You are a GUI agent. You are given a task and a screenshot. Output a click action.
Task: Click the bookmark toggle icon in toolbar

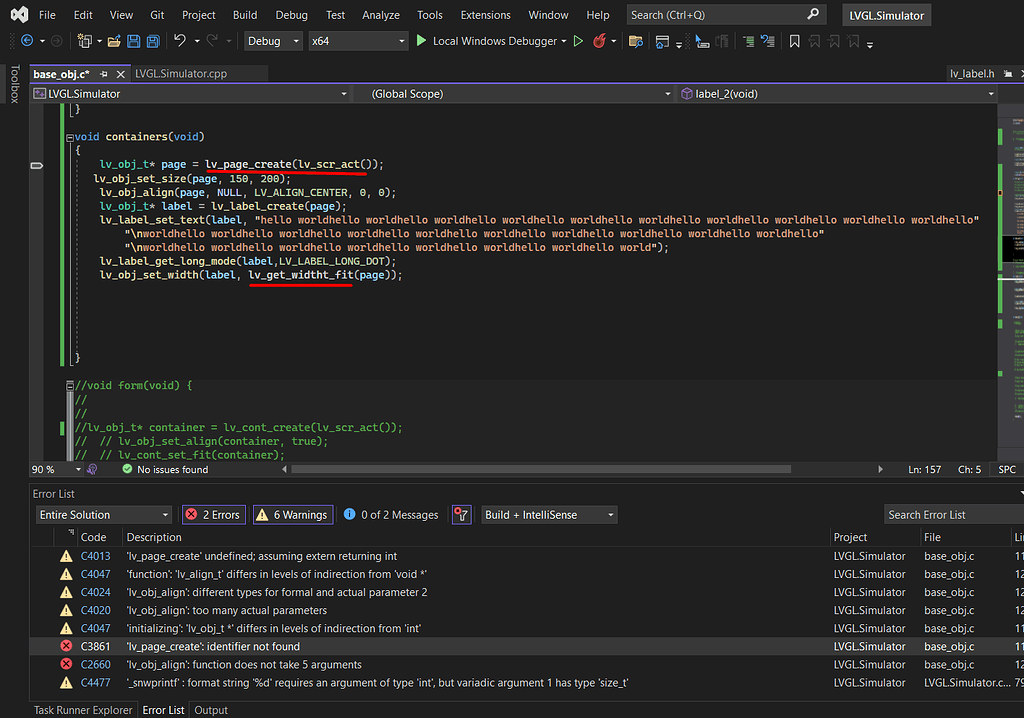[794, 42]
